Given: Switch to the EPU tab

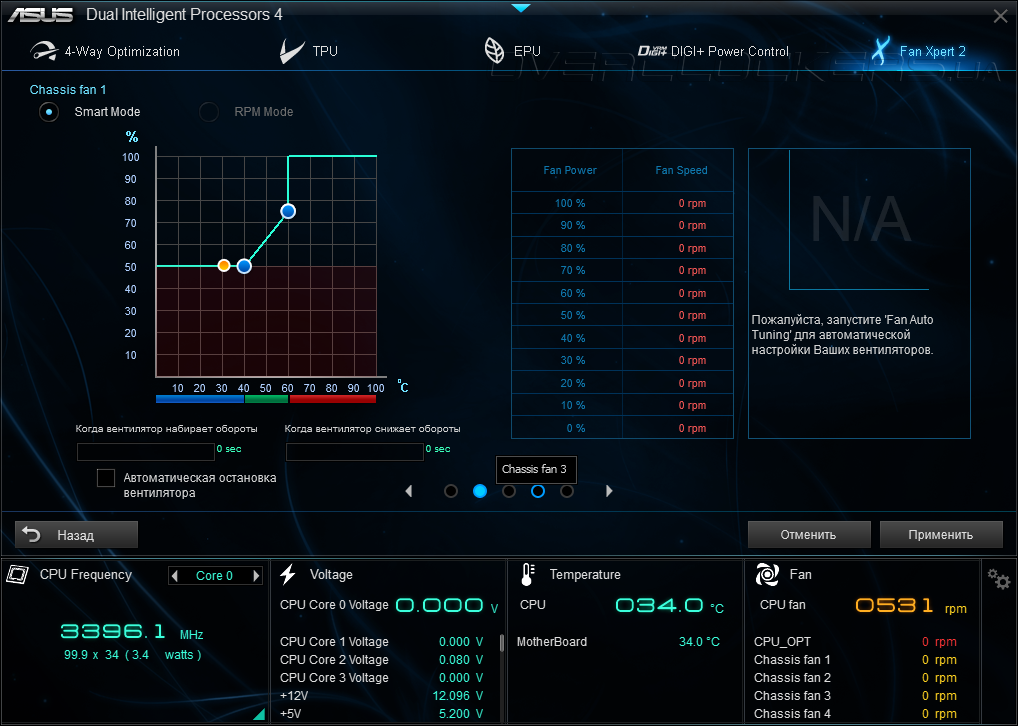Looking at the screenshot, I should click(512, 51).
